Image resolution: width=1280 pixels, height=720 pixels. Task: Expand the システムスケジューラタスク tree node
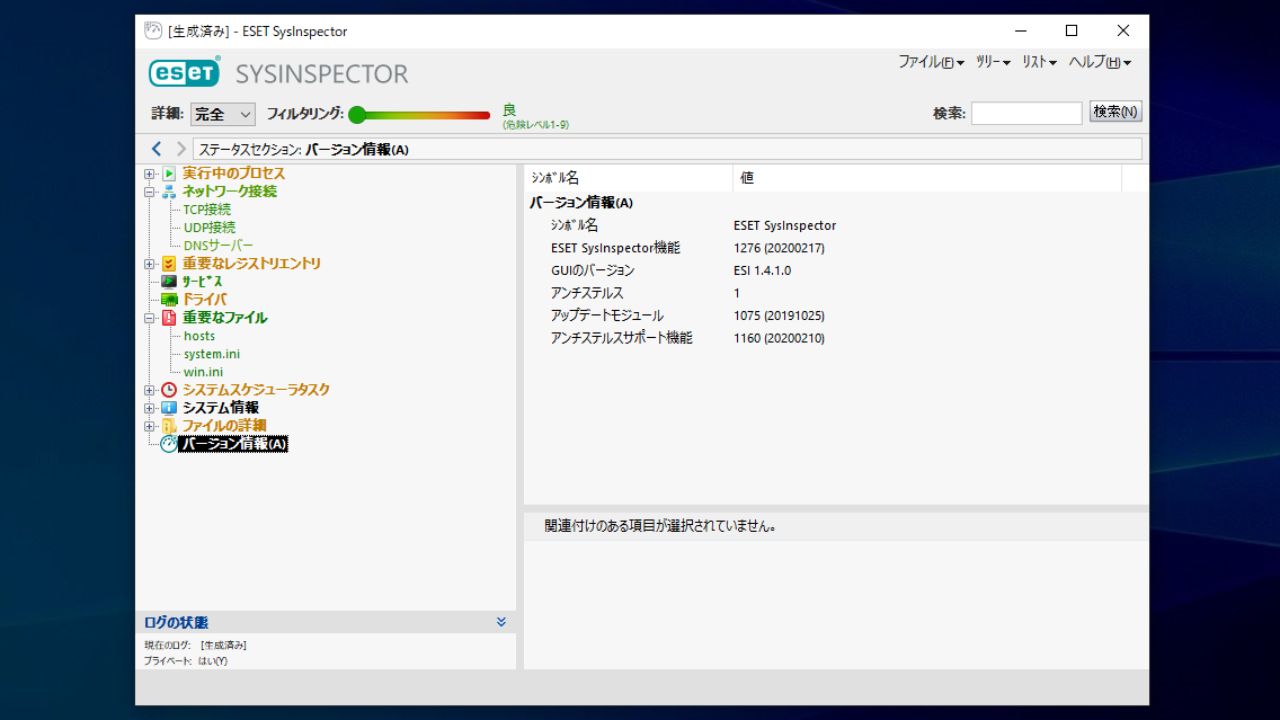[150, 390]
